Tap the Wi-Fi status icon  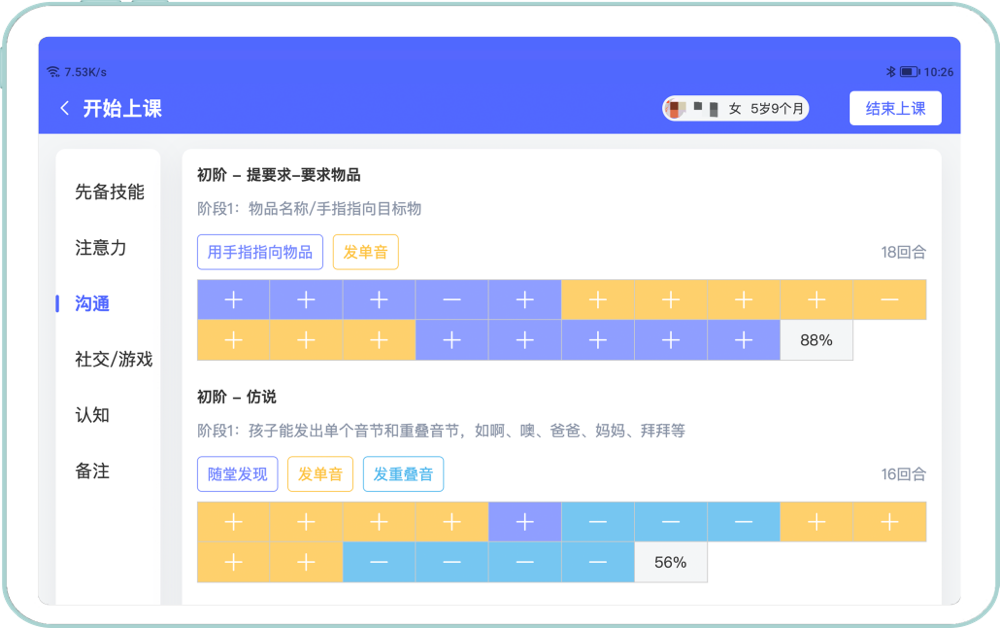53,72
